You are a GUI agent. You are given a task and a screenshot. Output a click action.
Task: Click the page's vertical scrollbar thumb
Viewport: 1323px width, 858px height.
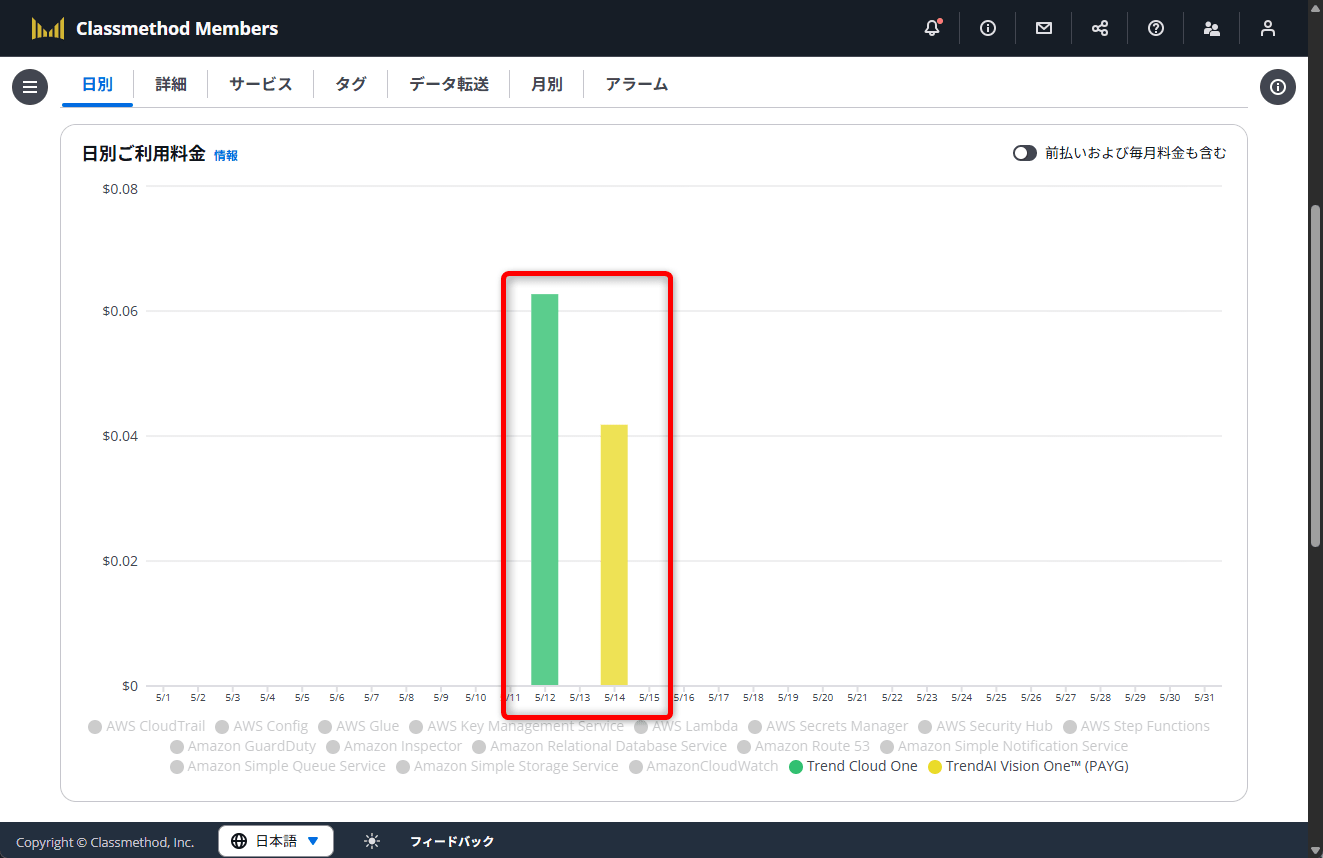click(x=1315, y=375)
